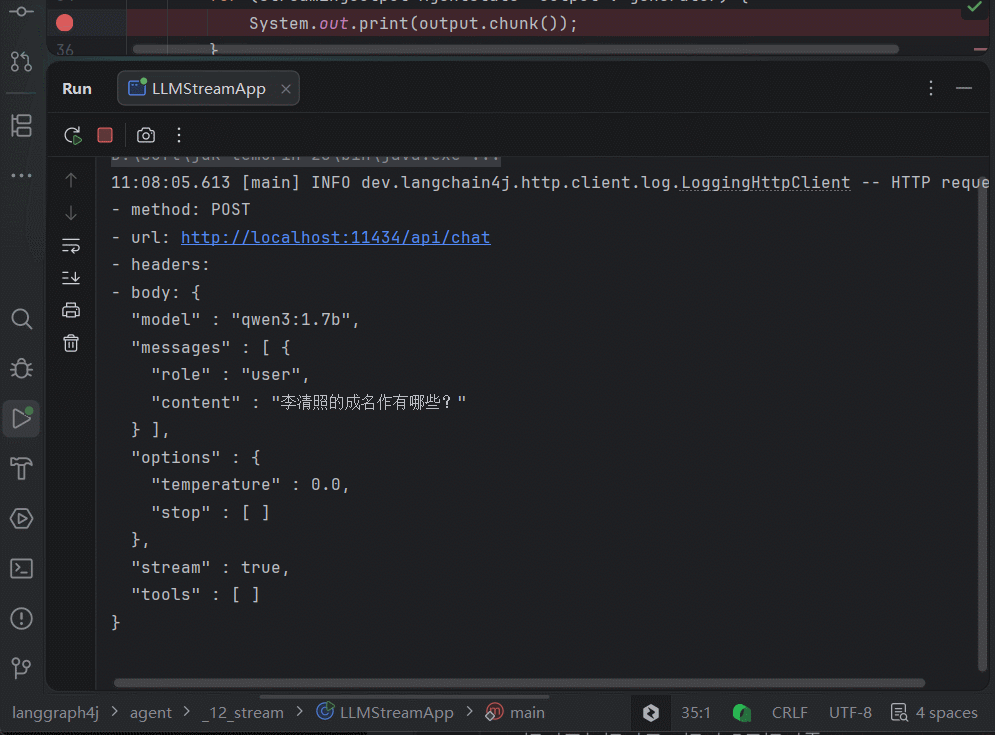Open the Debug tool window
The height and width of the screenshot is (735, 995).
[21, 368]
